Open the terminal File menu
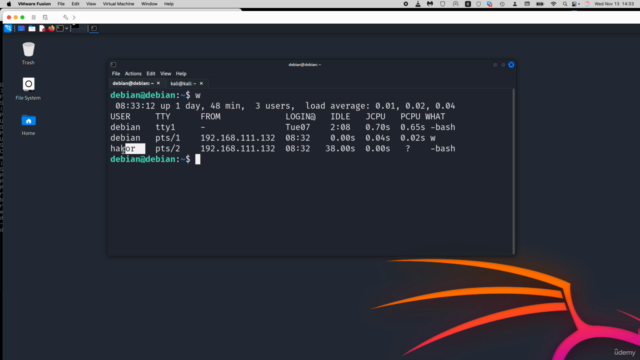 coord(116,74)
